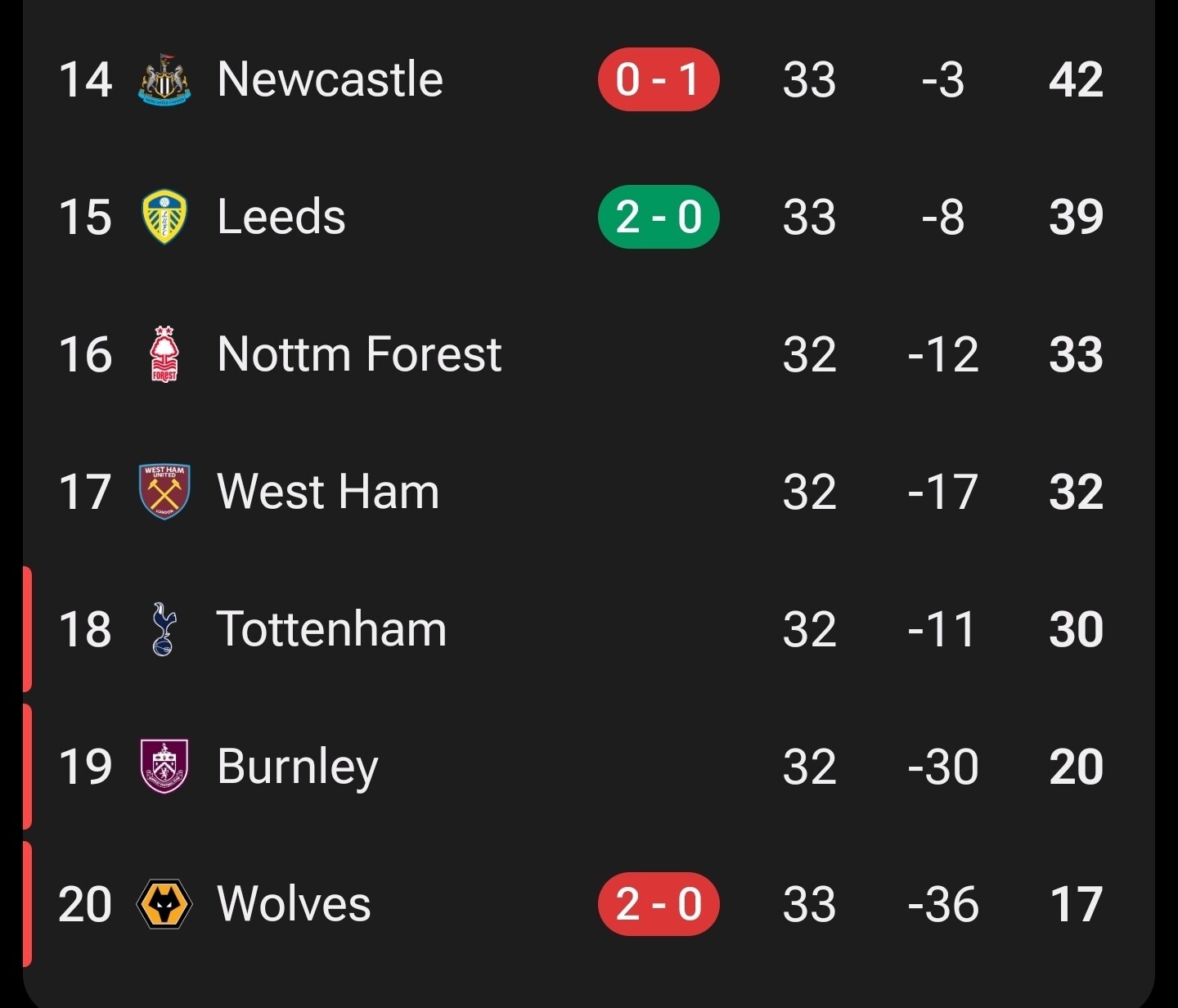1178x1008 pixels.
Task: Click Tottenham's position number 18
Action: pyautogui.click(x=85, y=630)
